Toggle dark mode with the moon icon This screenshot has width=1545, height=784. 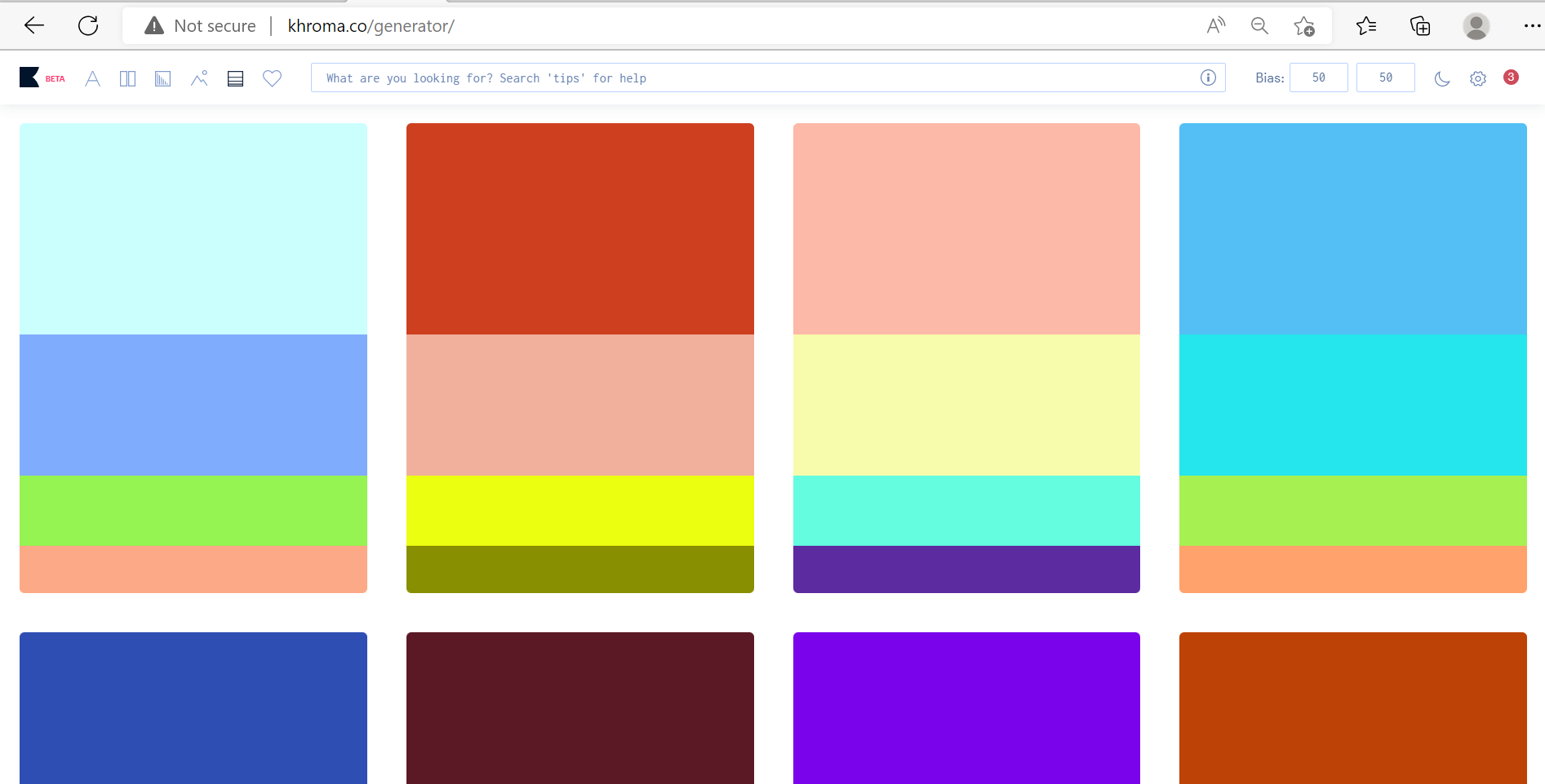point(1442,78)
